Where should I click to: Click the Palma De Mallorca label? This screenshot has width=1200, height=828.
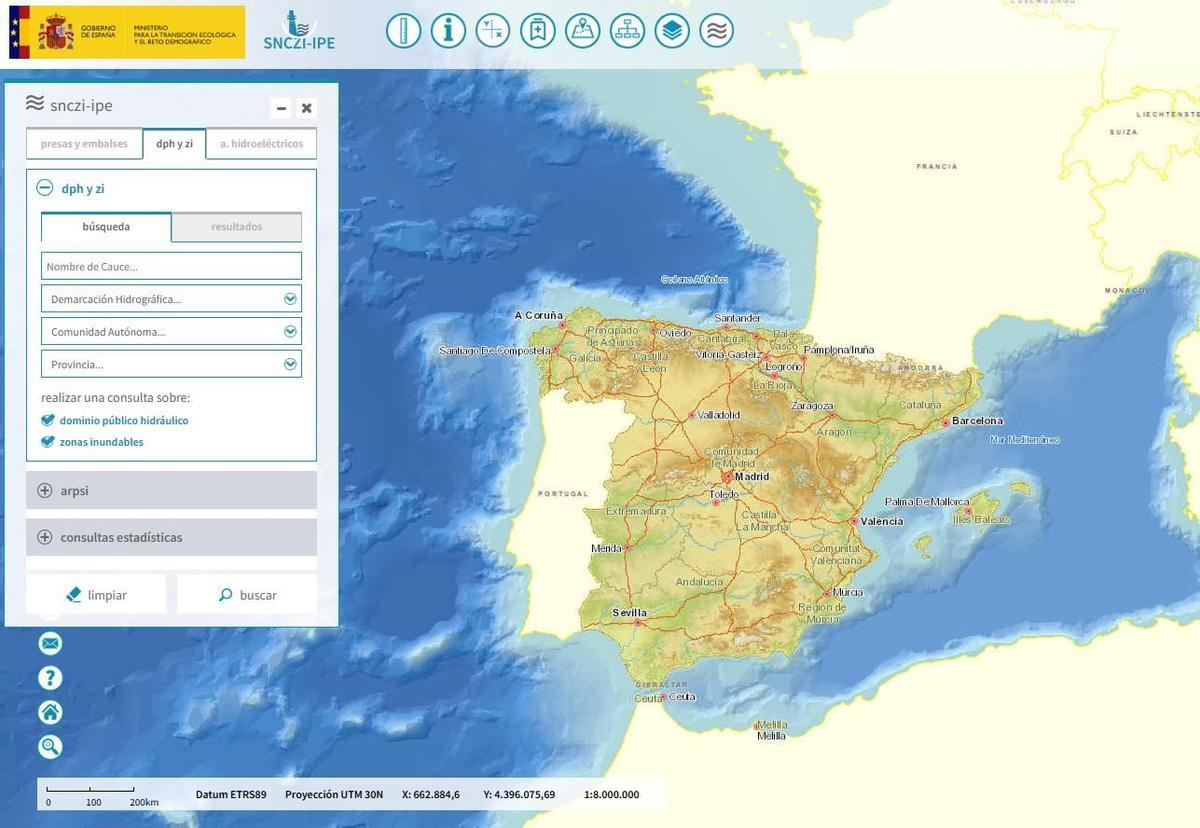tap(927, 502)
